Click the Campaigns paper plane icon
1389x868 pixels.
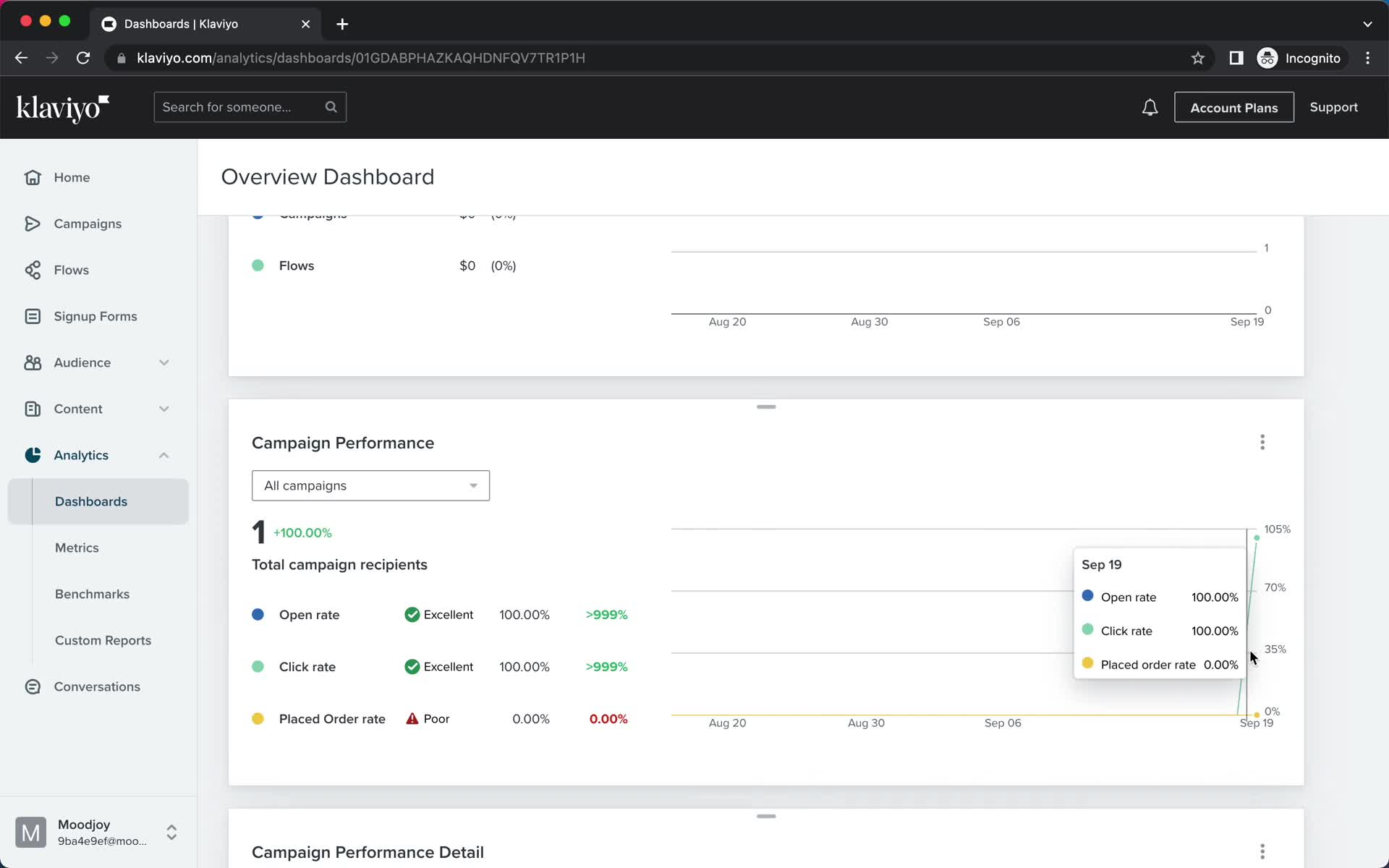coord(33,224)
